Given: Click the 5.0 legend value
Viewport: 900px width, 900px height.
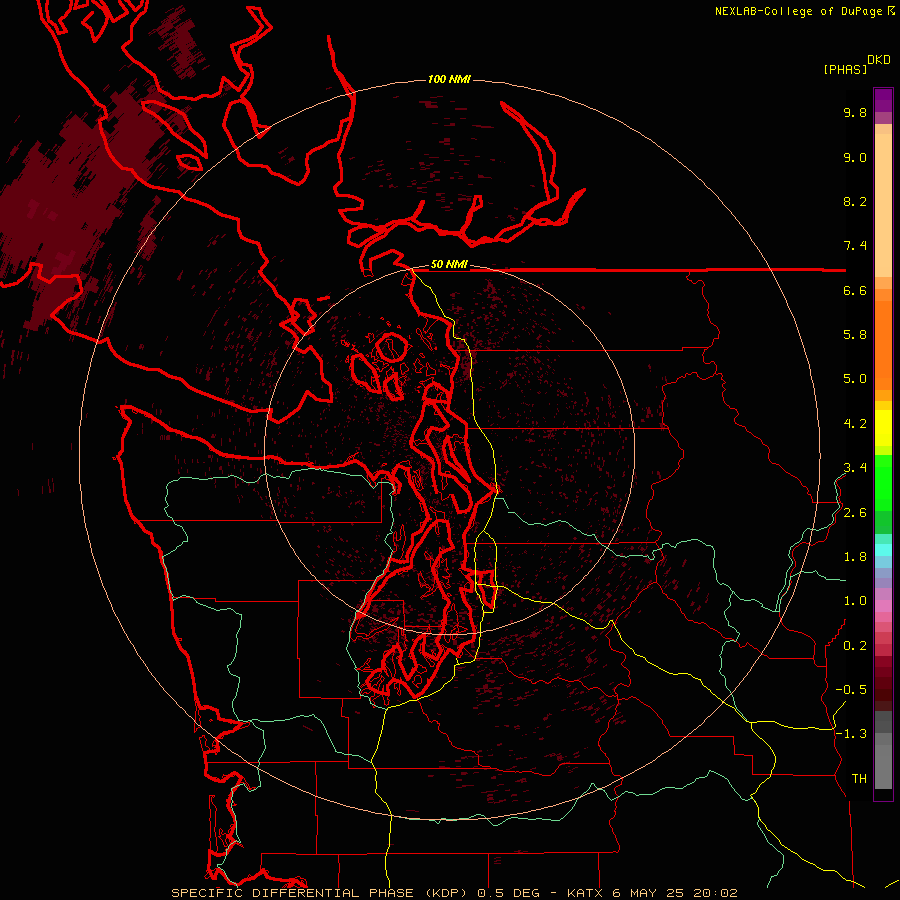Looking at the screenshot, I should point(855,379).
